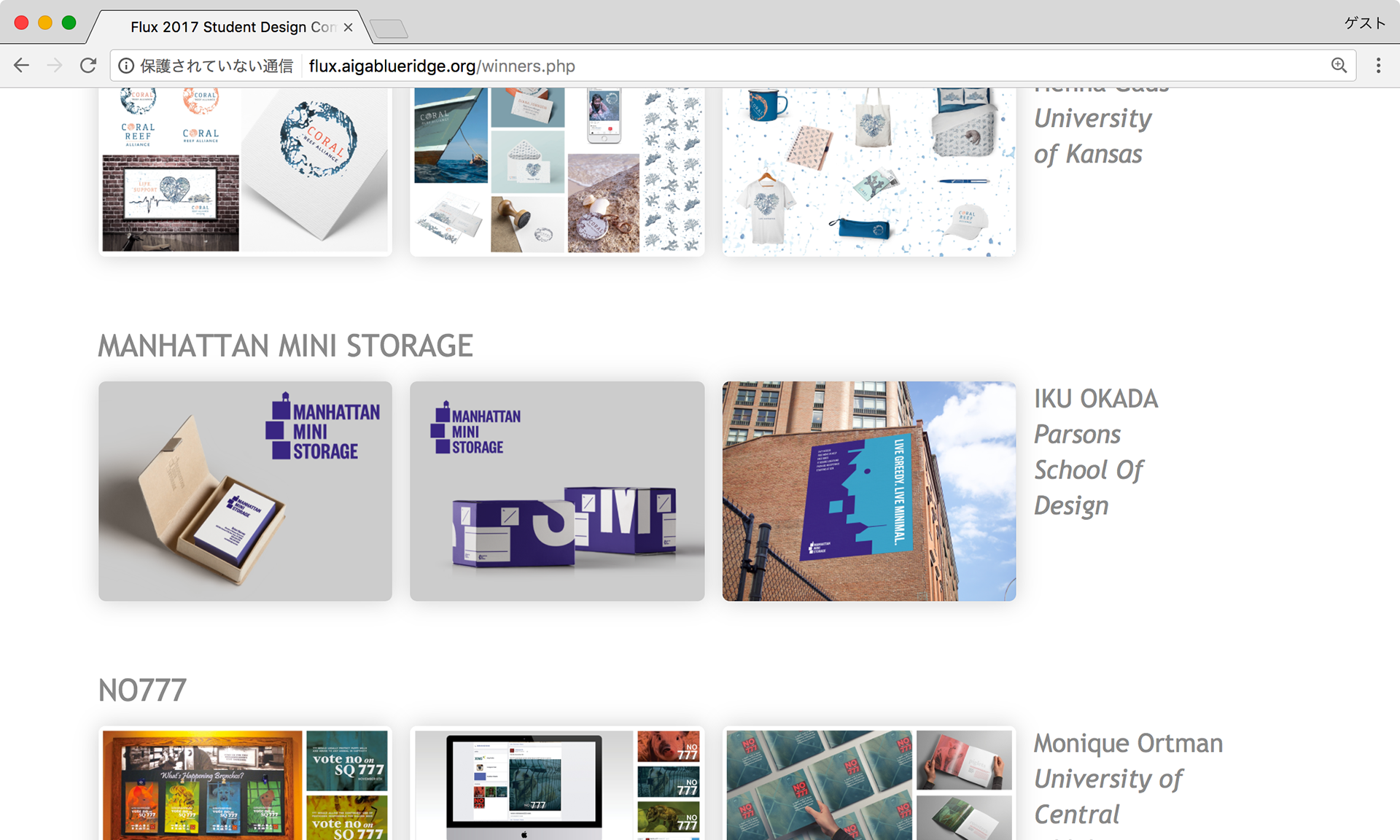The image size is (1400, 840).
Task: Reload the winners page
Action: pos(88,66)
